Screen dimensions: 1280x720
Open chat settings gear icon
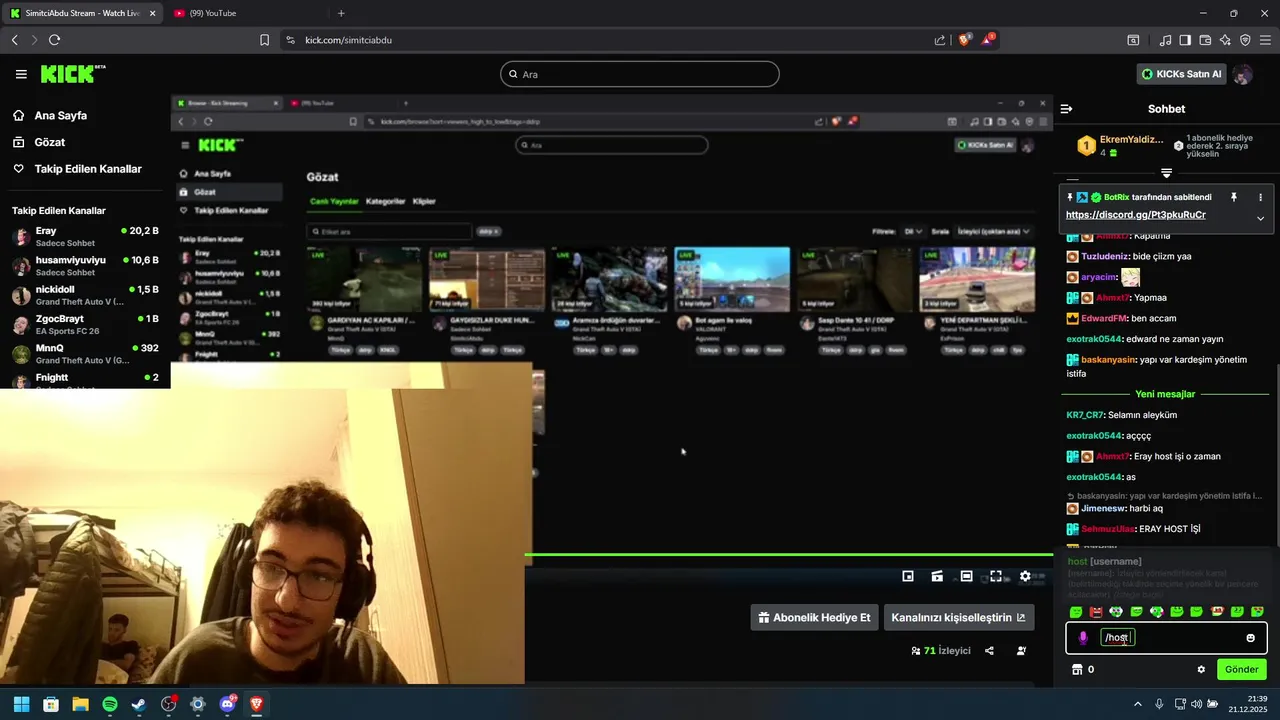(x=1201, y=670)
